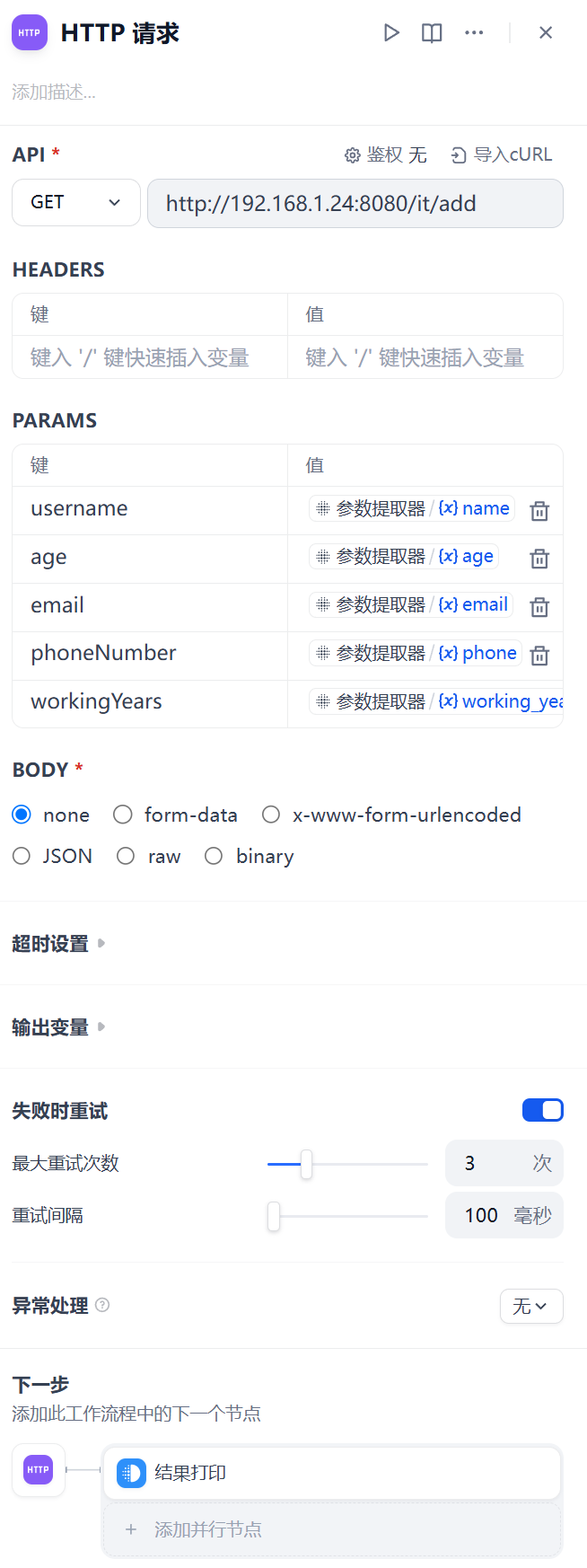Open the 异常处理 dropdown showing 无

click(531, 1306)
